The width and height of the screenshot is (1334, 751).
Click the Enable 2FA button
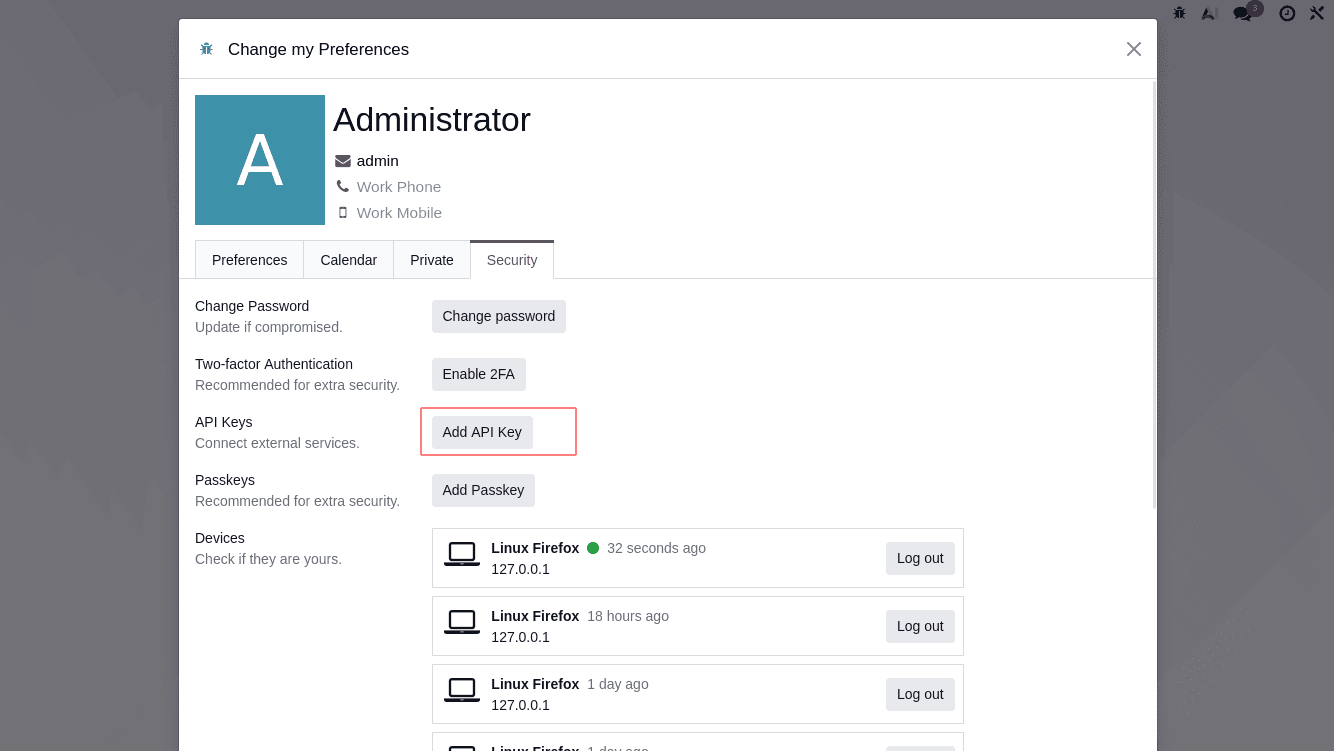point(479,374)
